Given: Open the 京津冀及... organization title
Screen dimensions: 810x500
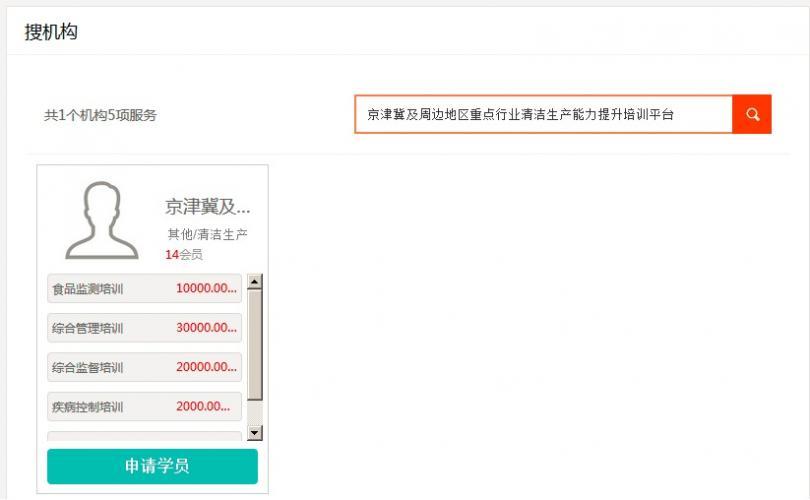Looking at the screenshot, I should click(207, 207).
